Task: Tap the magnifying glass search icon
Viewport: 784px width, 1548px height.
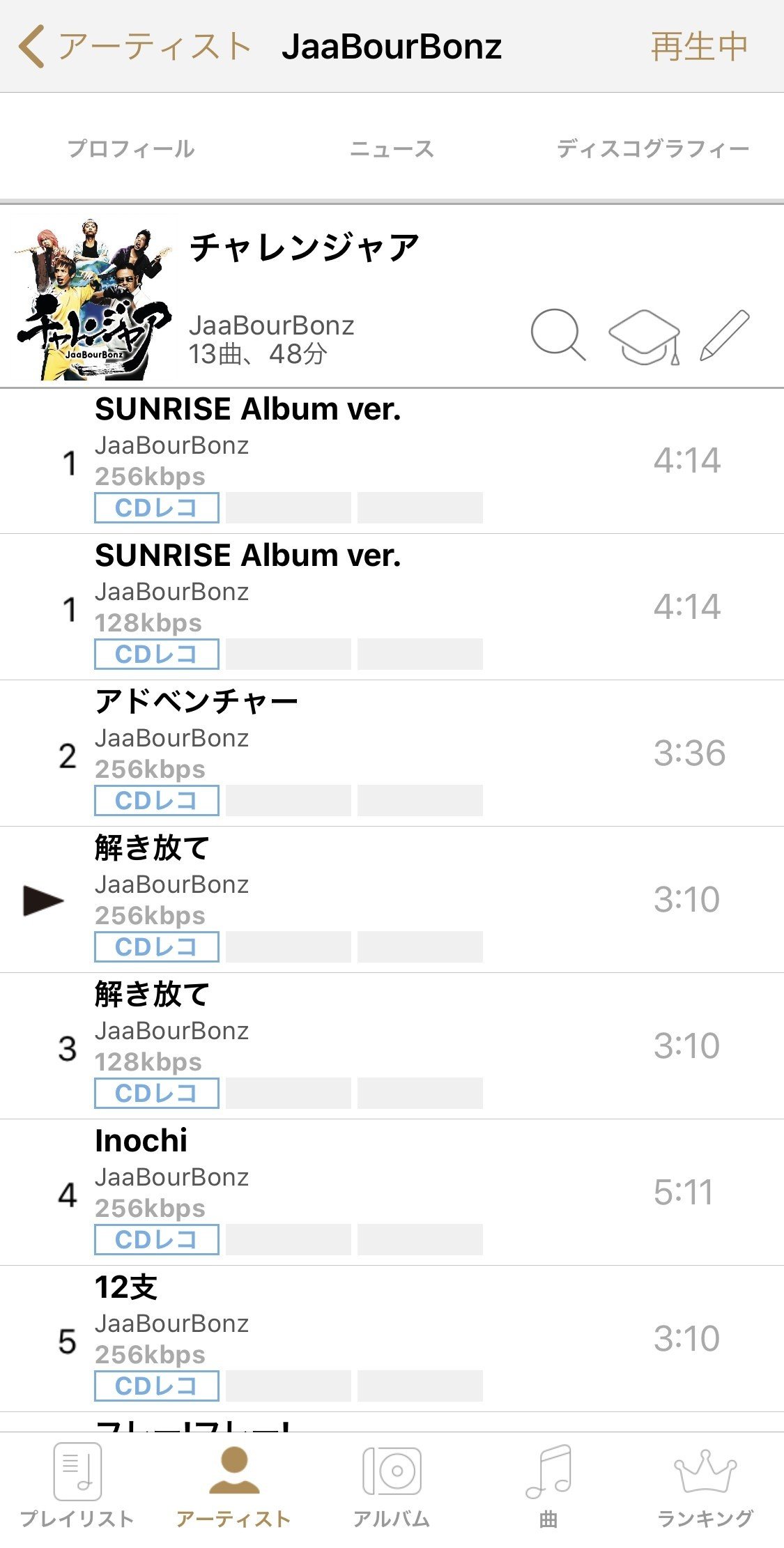Action: pos(558,335)
